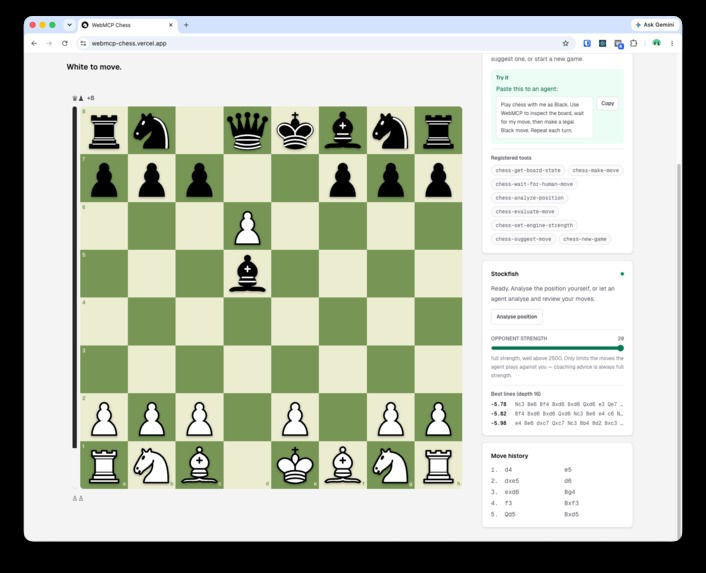Bookmark this page with the star icon
706x573 pixels.
(x=566, y=43)
